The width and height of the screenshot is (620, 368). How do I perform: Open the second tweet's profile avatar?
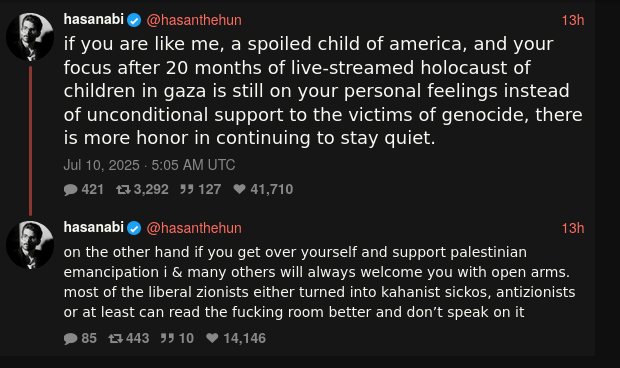30,245
